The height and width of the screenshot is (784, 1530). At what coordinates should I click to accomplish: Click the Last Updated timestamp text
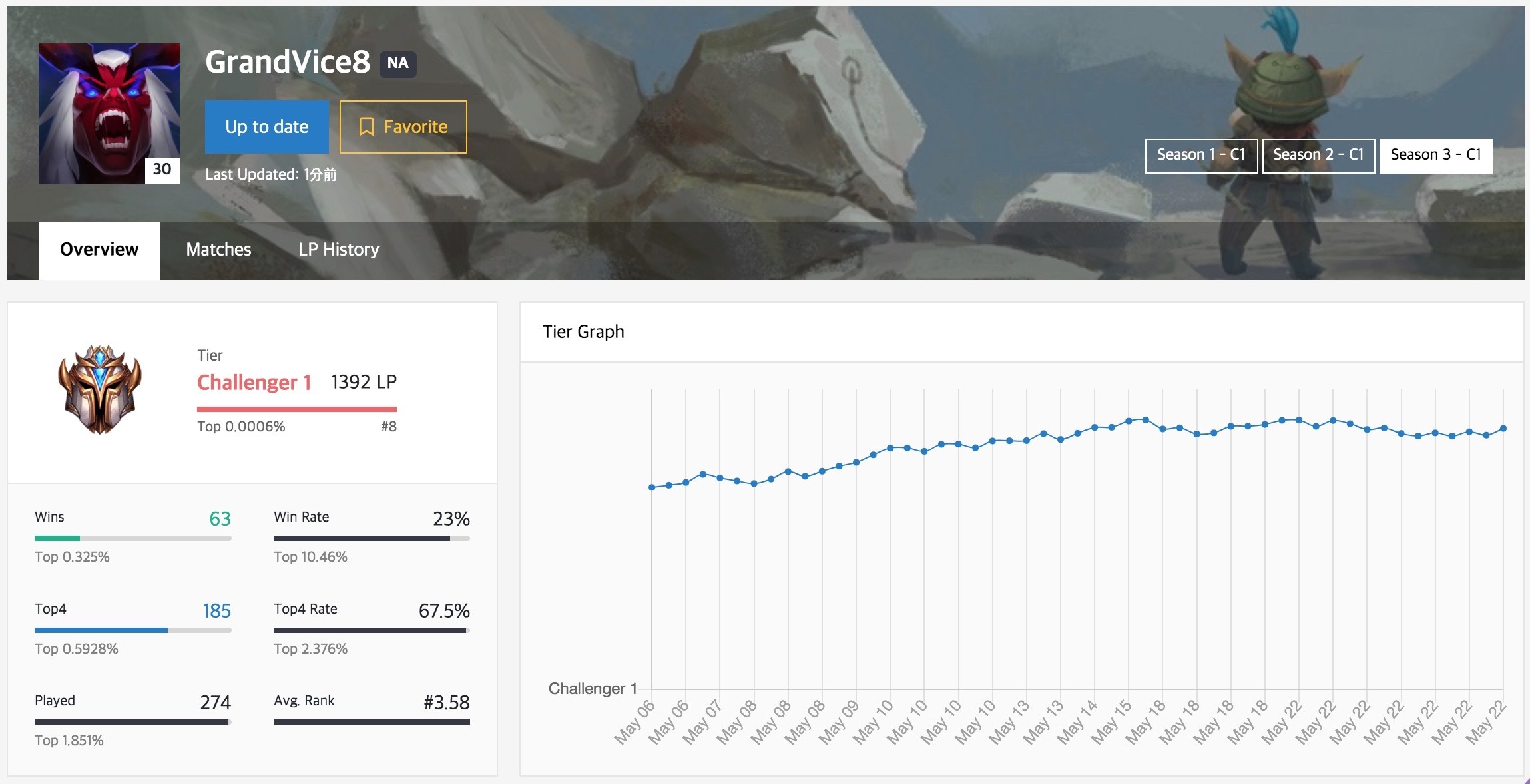(271, 175)
